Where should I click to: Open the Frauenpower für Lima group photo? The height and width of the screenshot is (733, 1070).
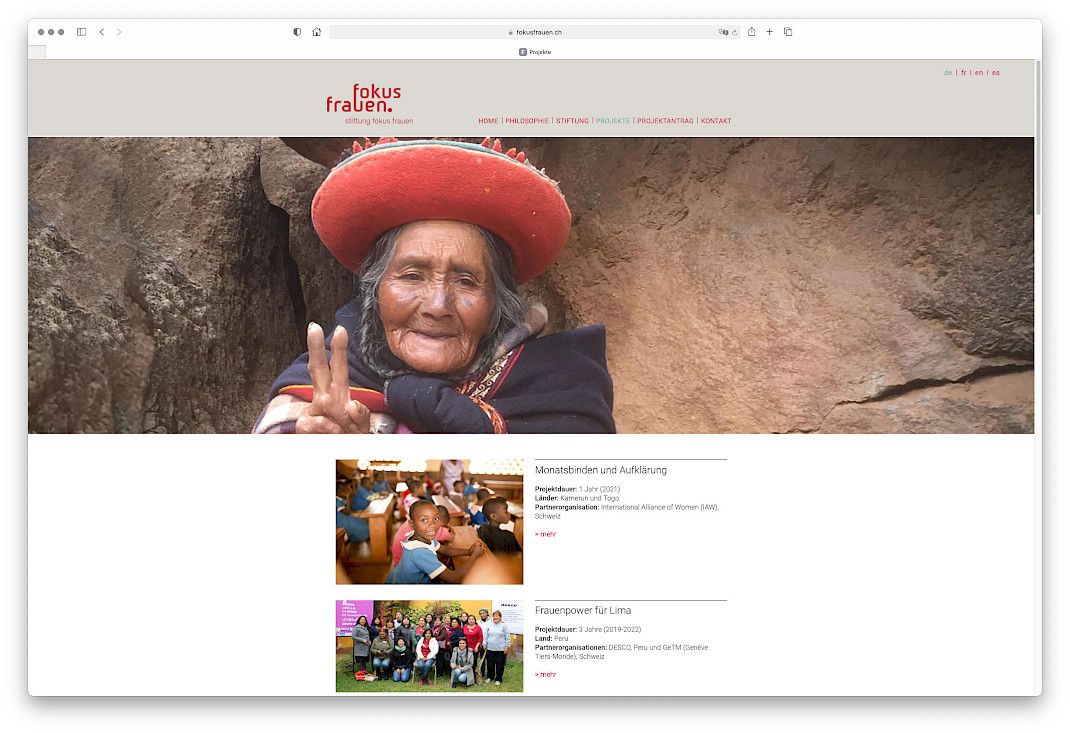point(429,645)
